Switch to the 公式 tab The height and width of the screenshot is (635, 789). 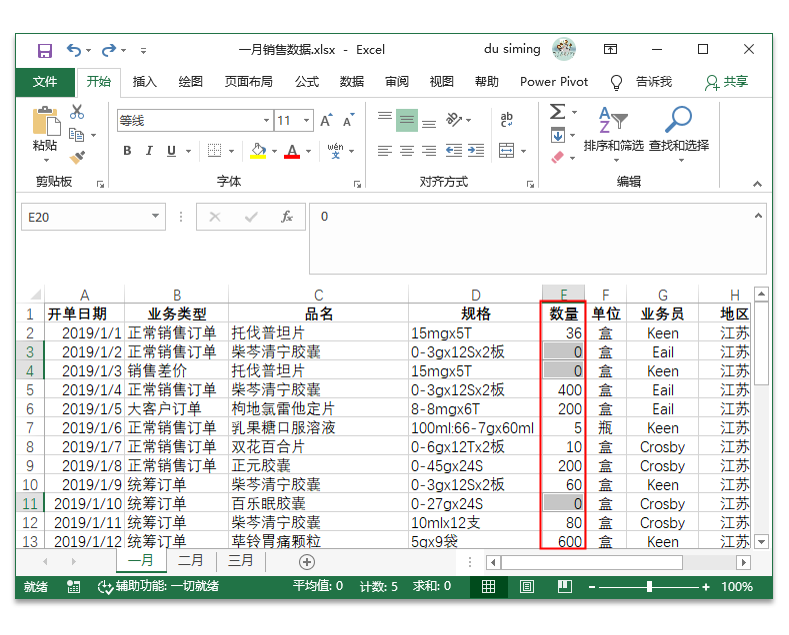(x=306, y=82)
